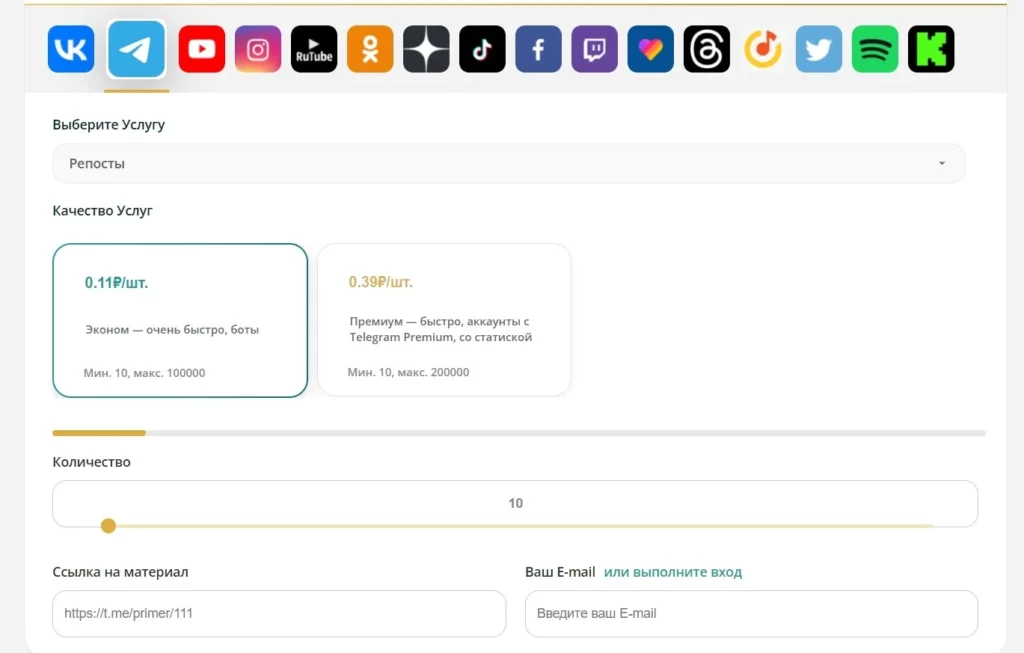Focus the Количество field showing 10
Viewport: 1024px width, 653px height.
pyautogui.click(x=515, y=503)
